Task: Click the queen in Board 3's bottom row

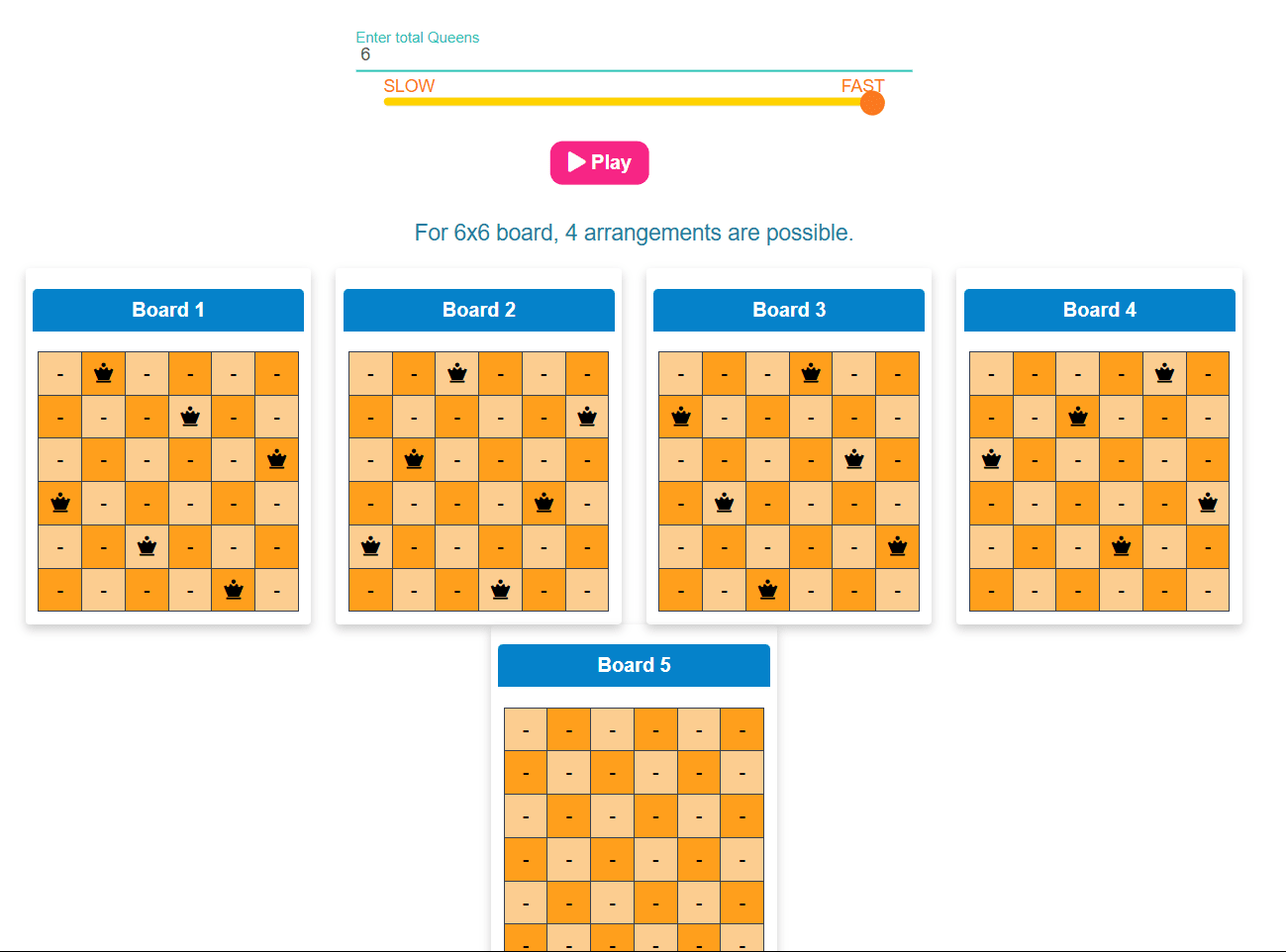Action: coord(767,590)
